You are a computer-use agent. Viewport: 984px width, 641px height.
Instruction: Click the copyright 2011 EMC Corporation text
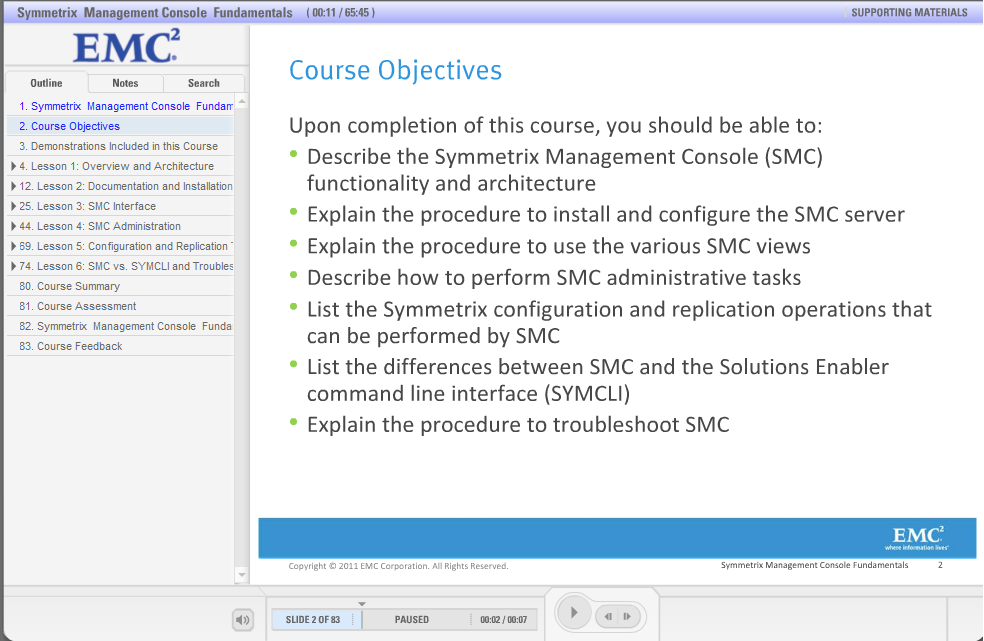pos(398,566)
